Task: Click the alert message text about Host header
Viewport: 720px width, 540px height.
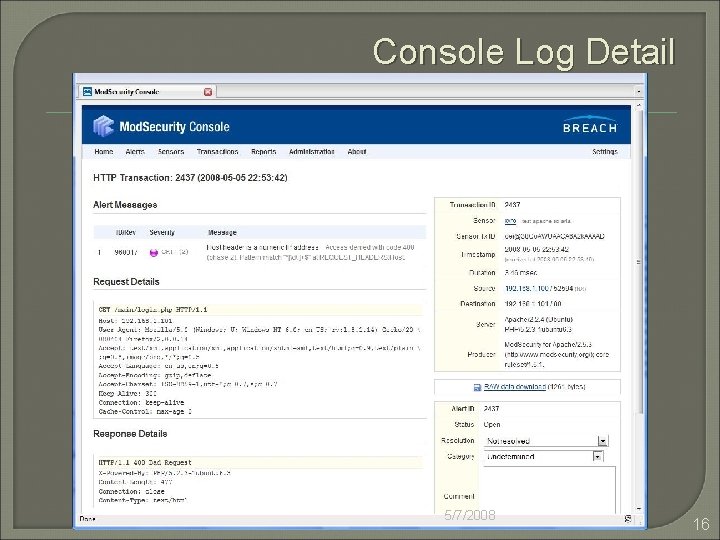Action: [310, 252]
